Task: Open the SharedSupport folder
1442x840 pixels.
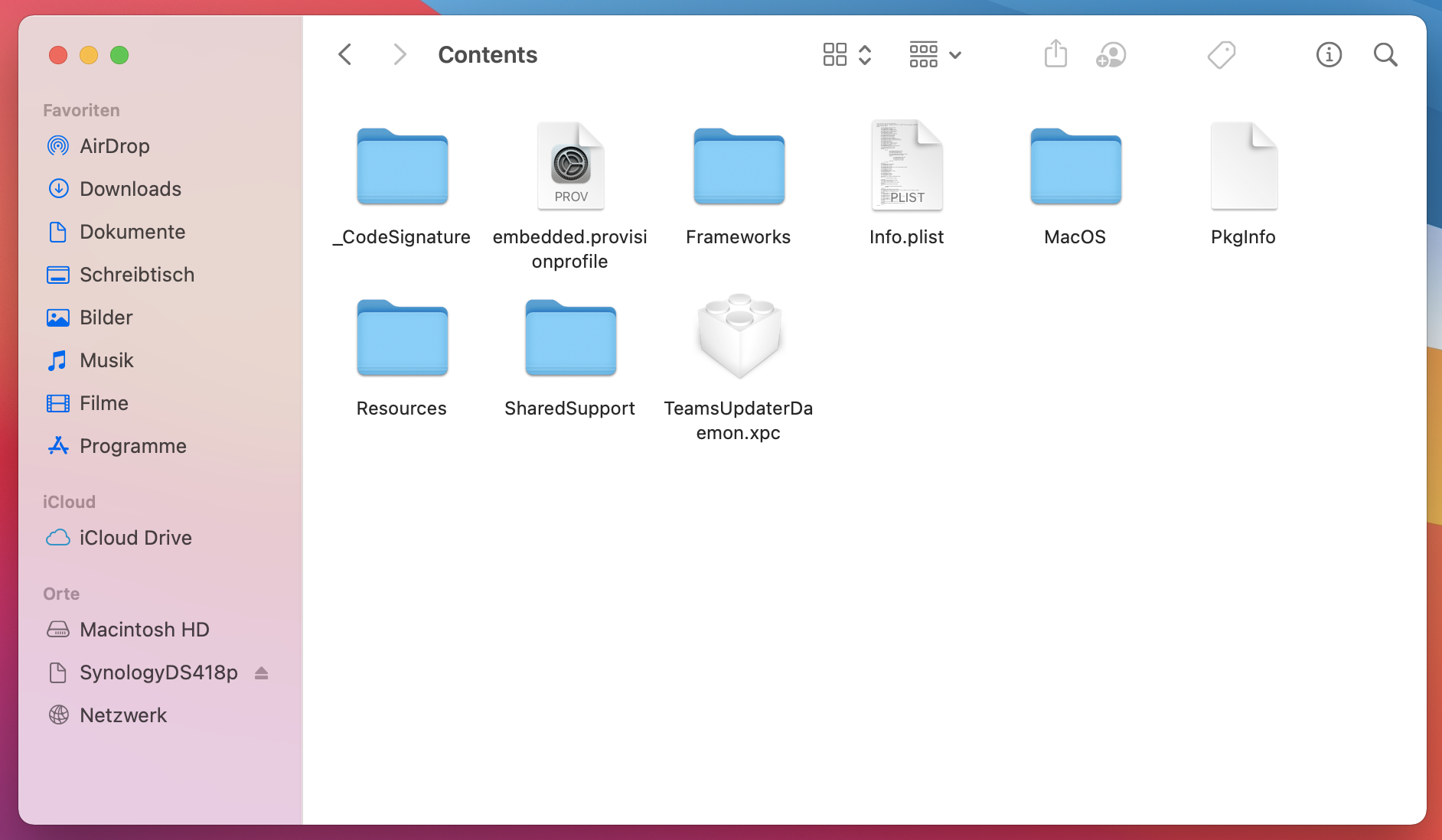Action: tap(569, 338)
